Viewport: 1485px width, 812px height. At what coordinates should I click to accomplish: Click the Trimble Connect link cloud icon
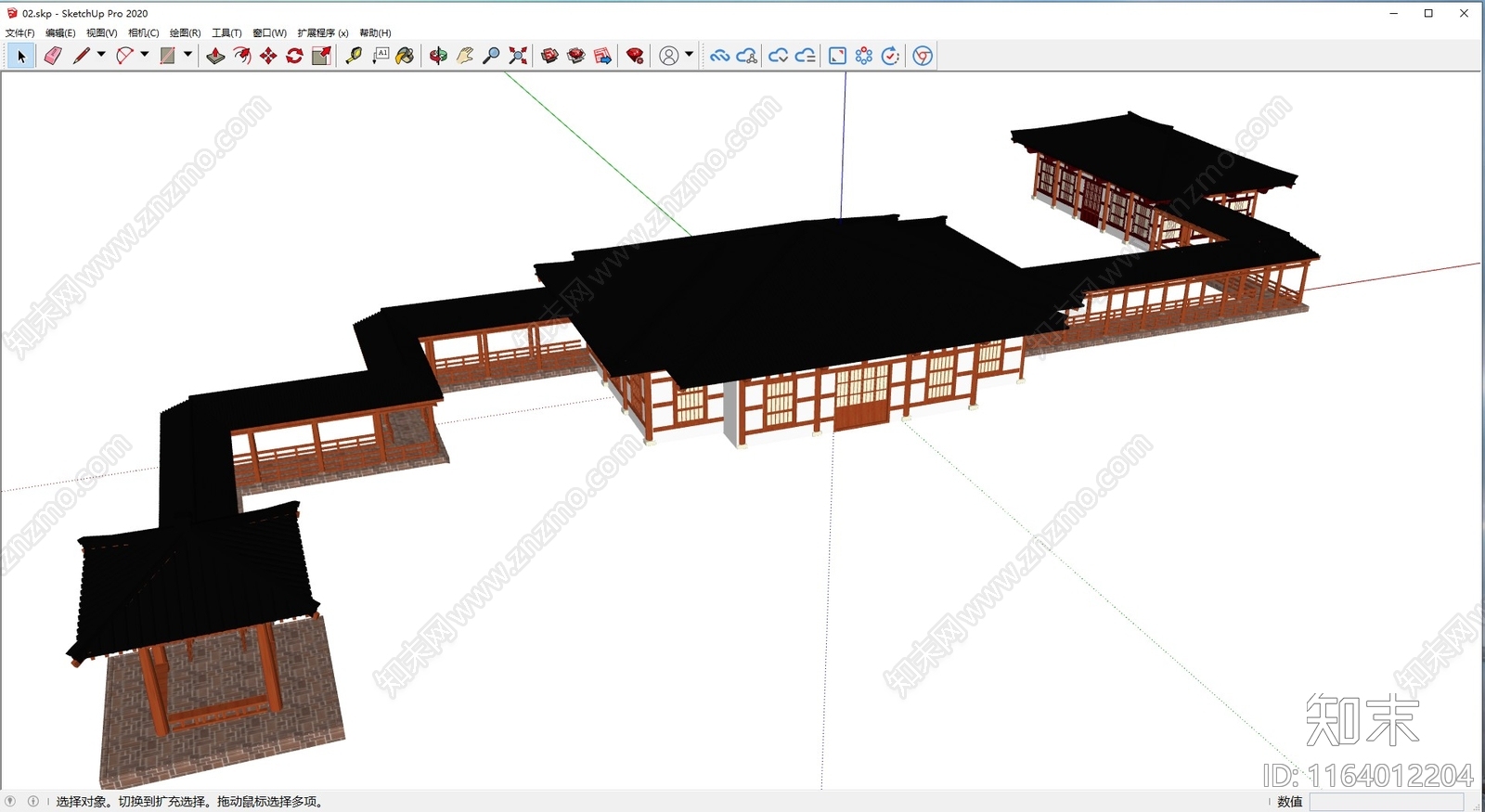point(719,56)
